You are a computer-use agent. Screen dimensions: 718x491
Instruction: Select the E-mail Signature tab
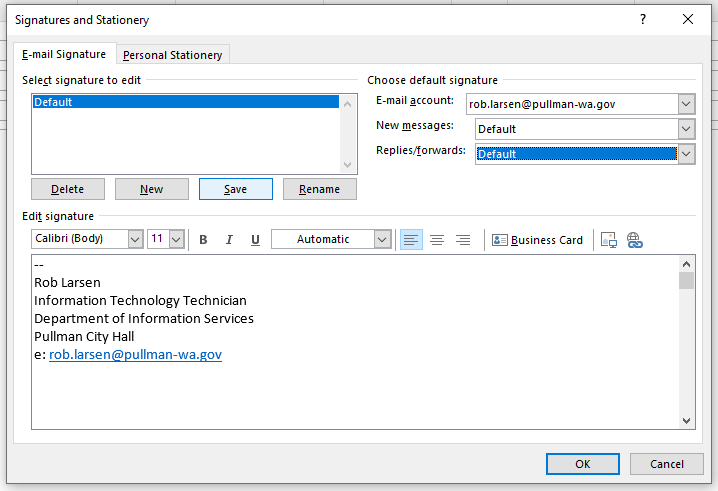point(64,54)
